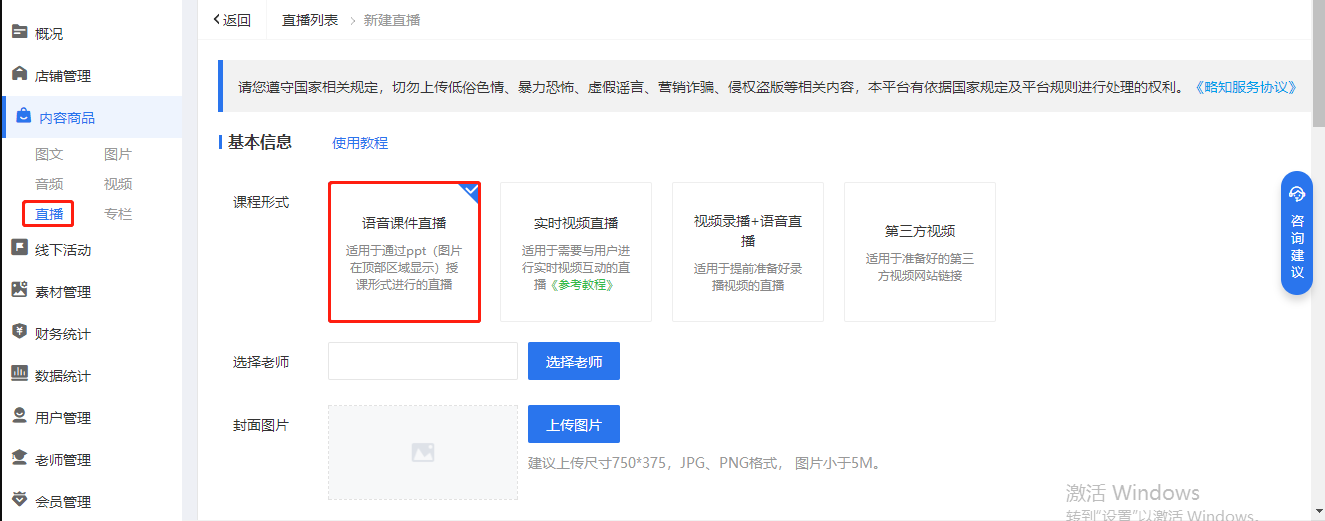Go to 图文 submenu
Image resolution: width=1325 pixels, height=521 pixels.
(x=49, y=154)
